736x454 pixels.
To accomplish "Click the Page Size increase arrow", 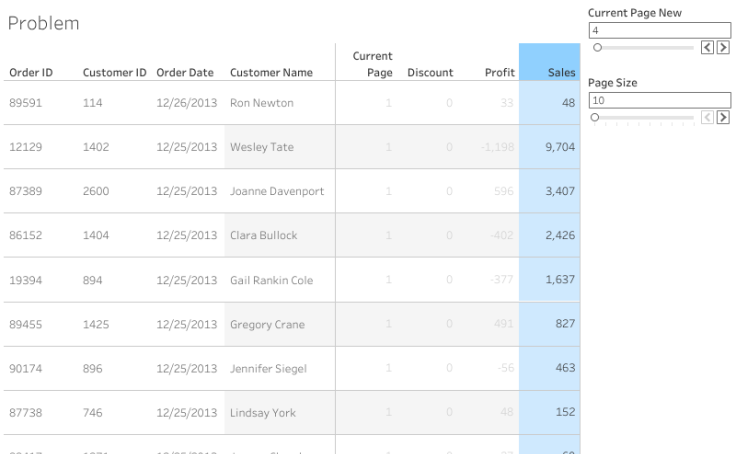I will pyautogui.click(x=722, y=117).
